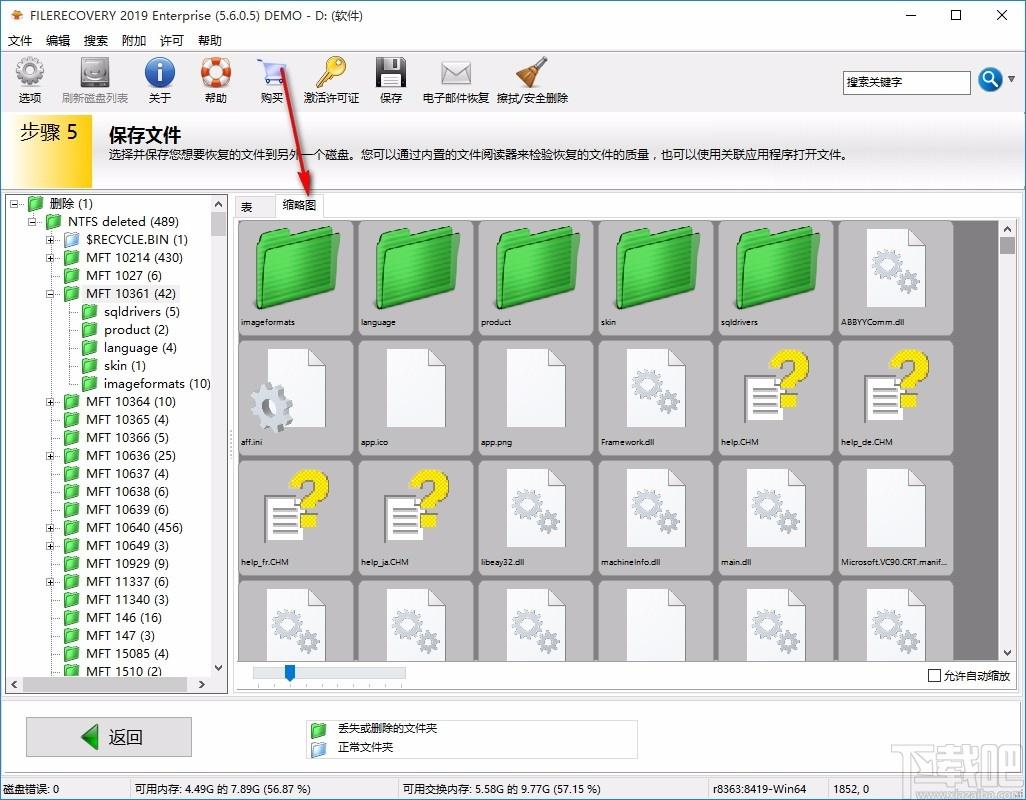Open the 许可 menu
The width and height of the screenshot is (1026, 800).
pos(171,41)
